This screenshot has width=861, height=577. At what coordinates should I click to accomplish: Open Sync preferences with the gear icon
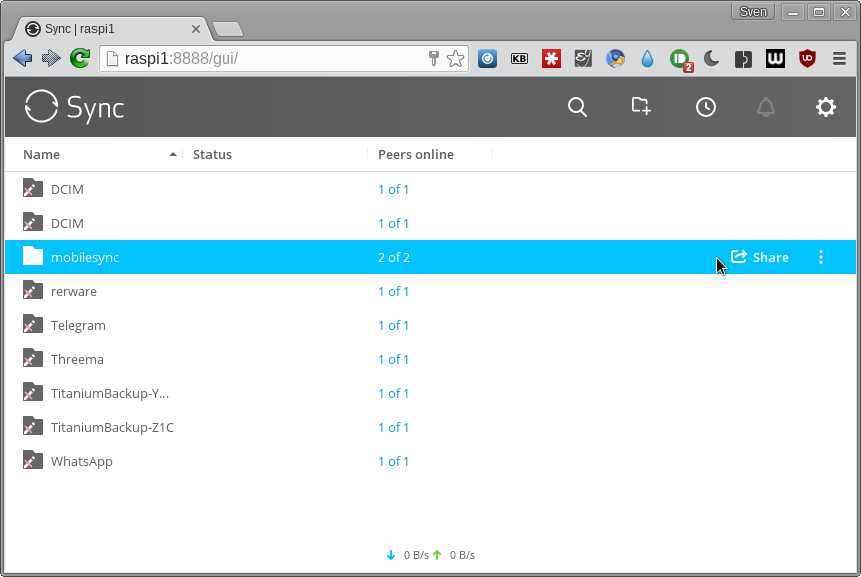coord(825,107)
